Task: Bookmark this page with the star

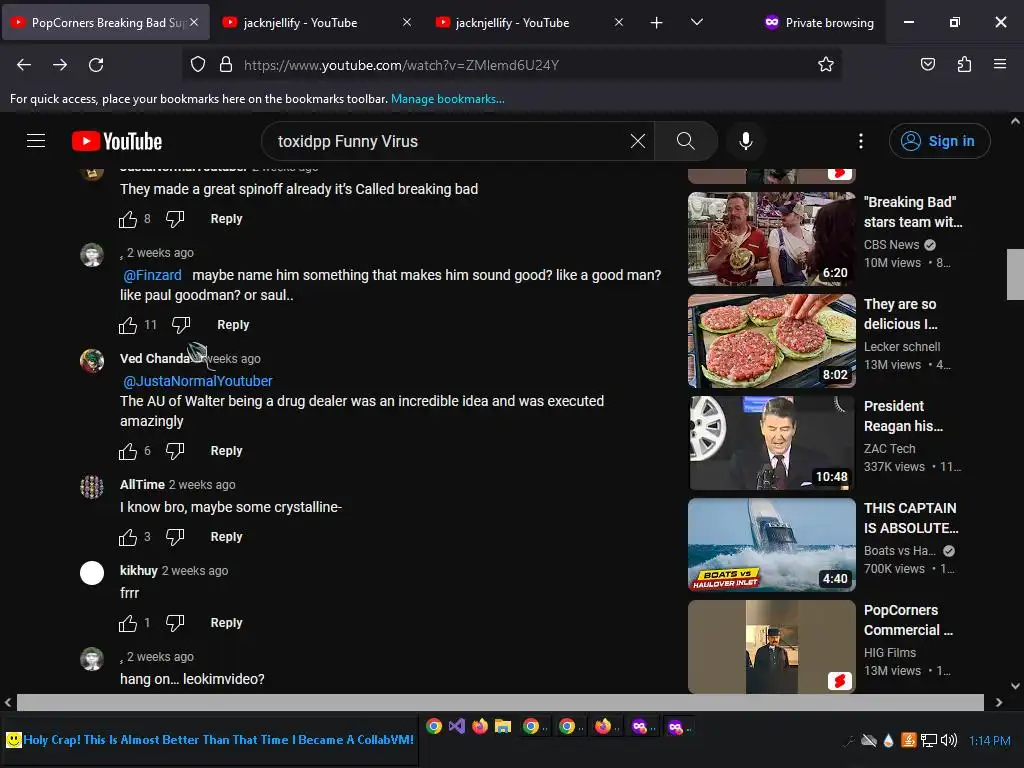Action: tap(825, 65)
